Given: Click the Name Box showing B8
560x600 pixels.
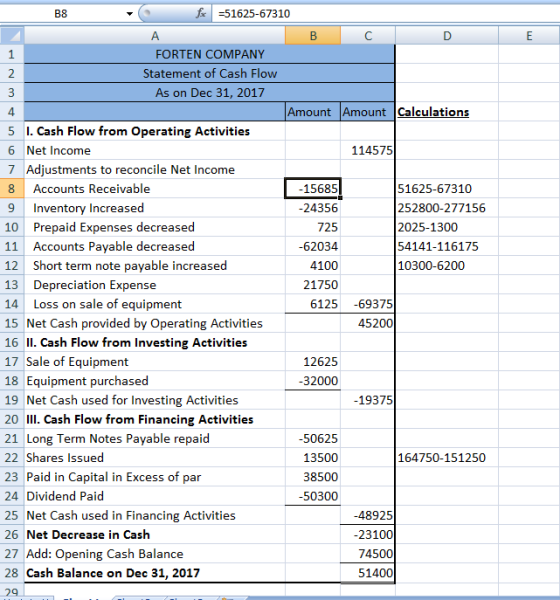Looking at the screenshot, I should [61, 14].
